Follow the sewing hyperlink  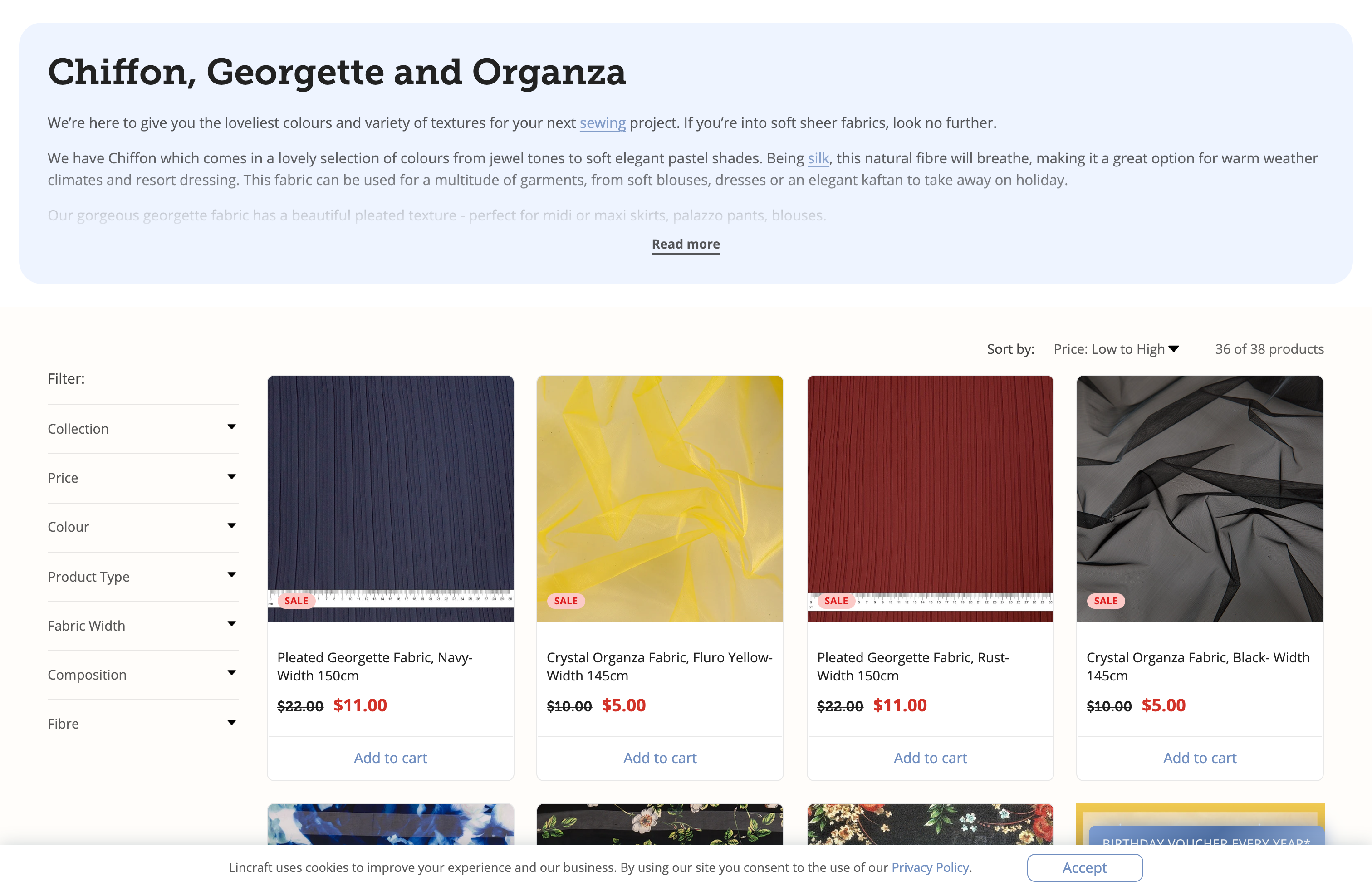pyautogui.click(x=603, y=123)
